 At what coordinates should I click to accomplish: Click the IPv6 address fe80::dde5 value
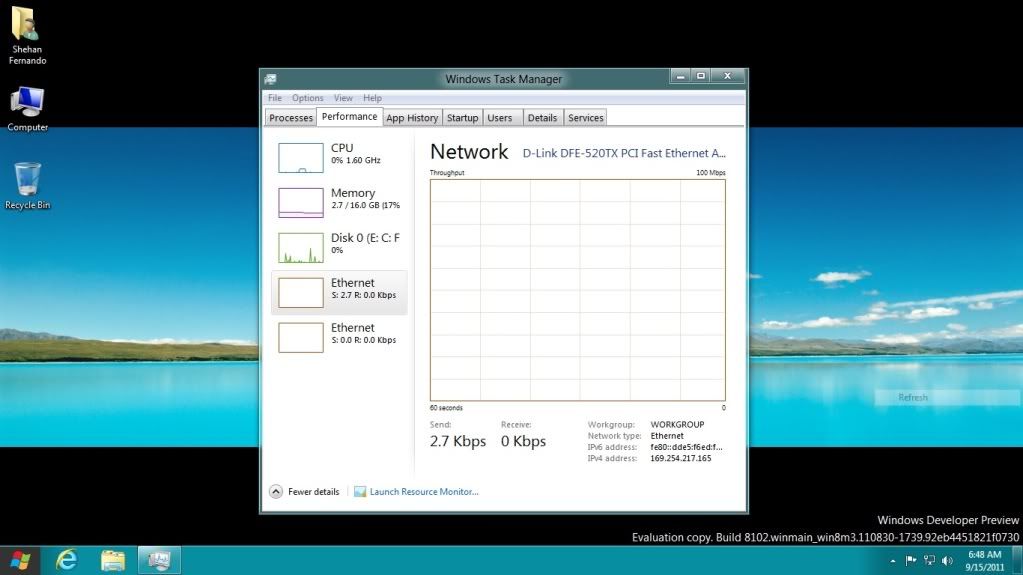[686, 447]
